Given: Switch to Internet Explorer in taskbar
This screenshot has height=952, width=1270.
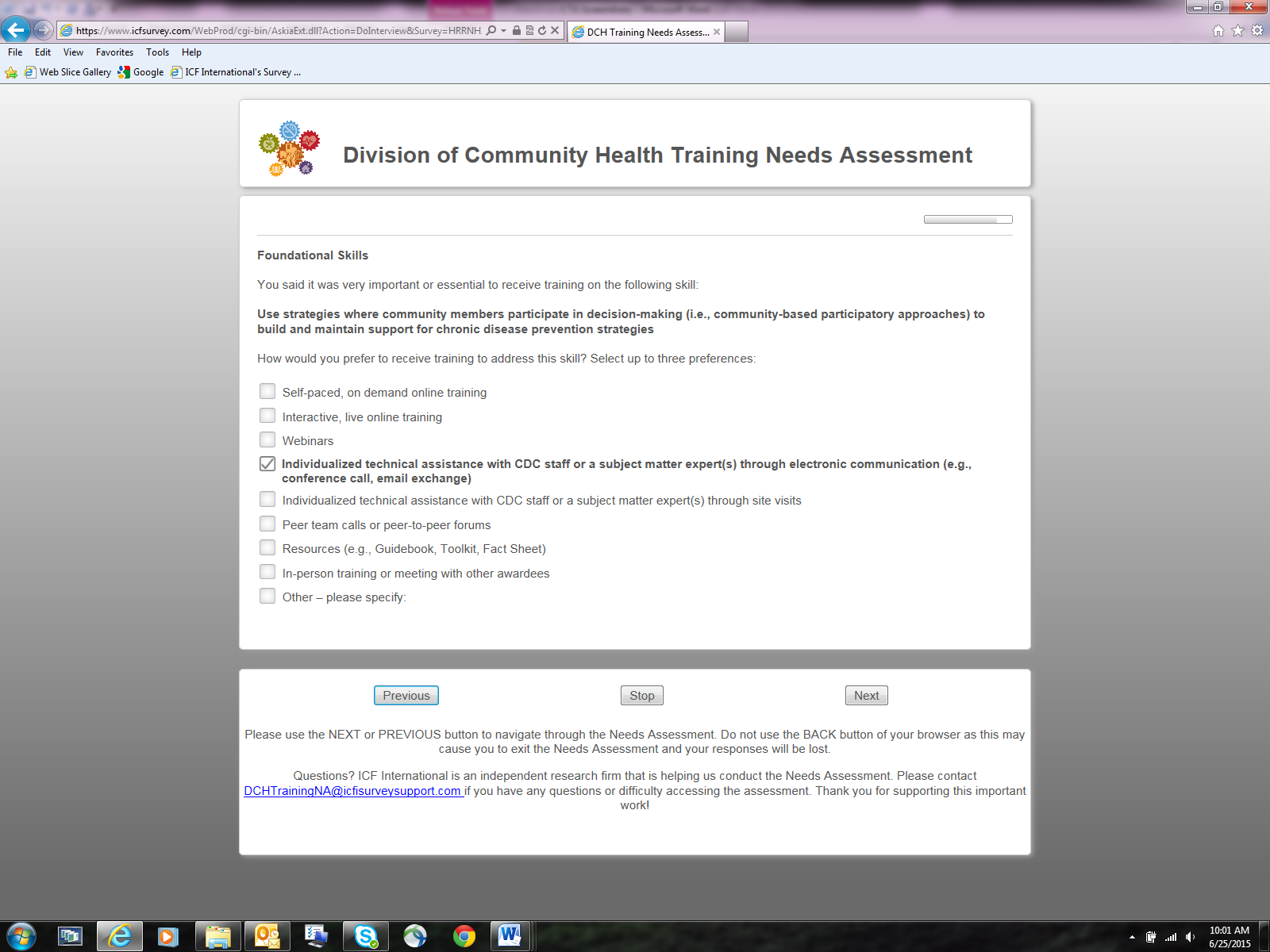Looking at the screenshot, I should pyautogui.click(x=120, y=936).
